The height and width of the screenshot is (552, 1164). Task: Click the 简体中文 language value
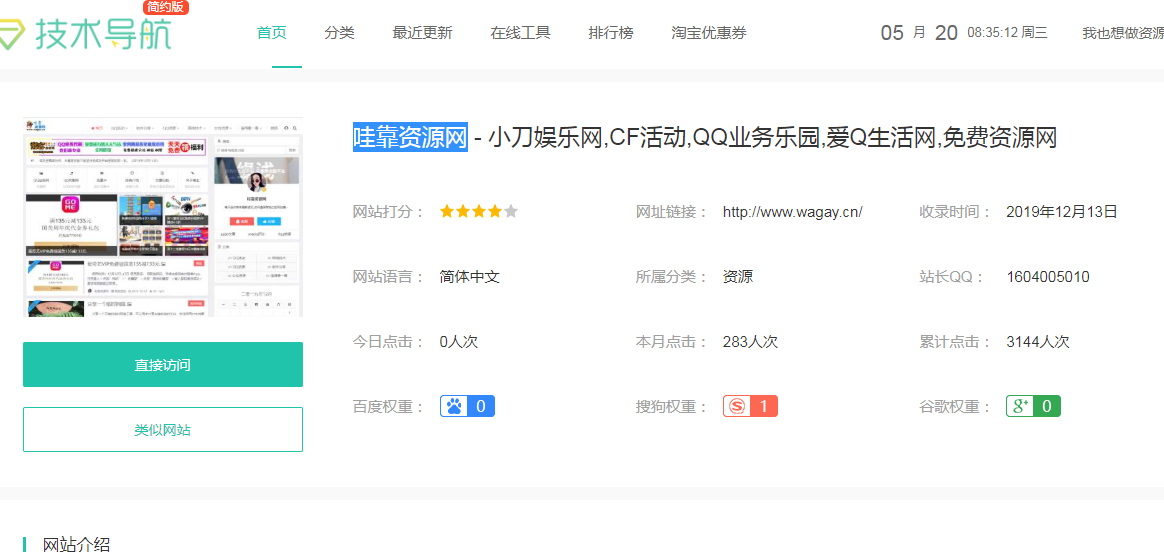pos(470,277)
